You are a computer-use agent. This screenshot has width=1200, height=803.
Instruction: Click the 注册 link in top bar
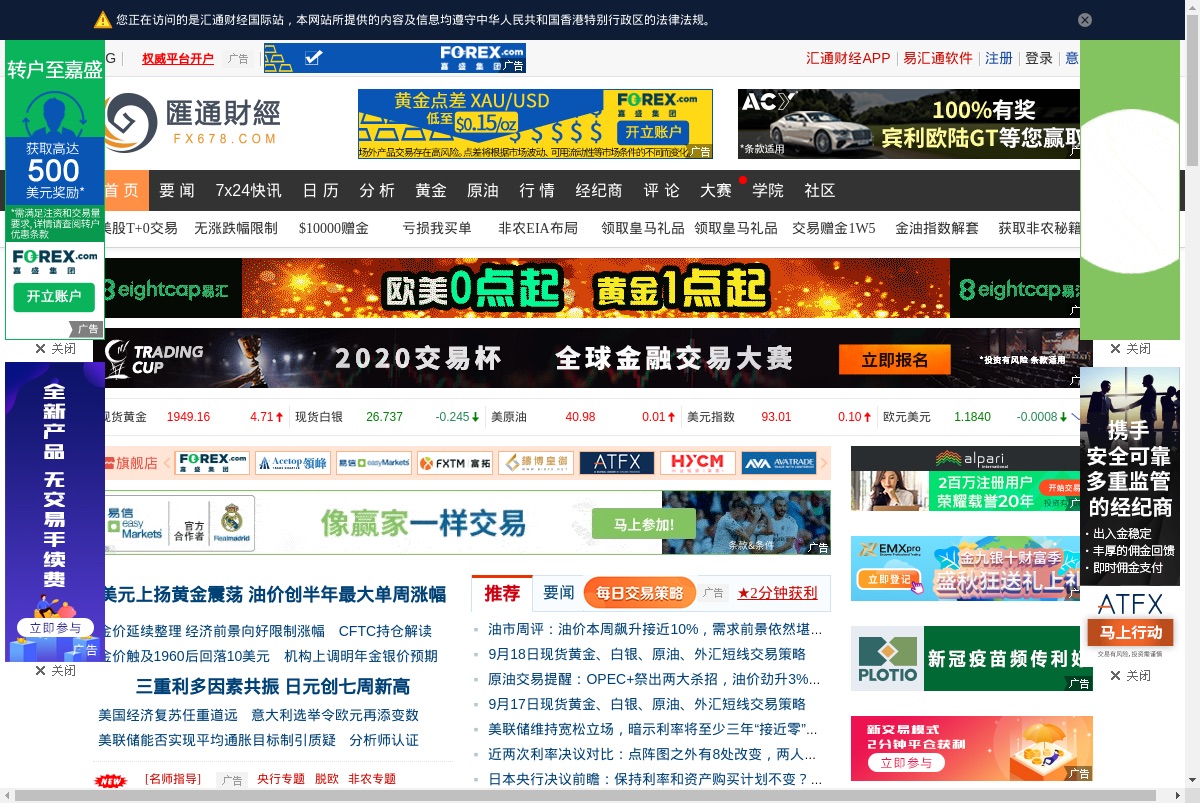tap(999, 58)
